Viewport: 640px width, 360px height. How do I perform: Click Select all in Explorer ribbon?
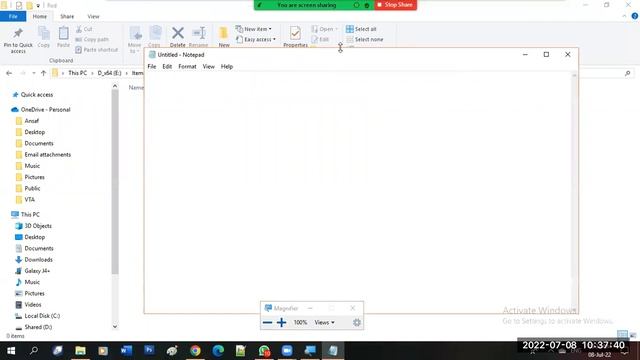click(x=361, y=29)
